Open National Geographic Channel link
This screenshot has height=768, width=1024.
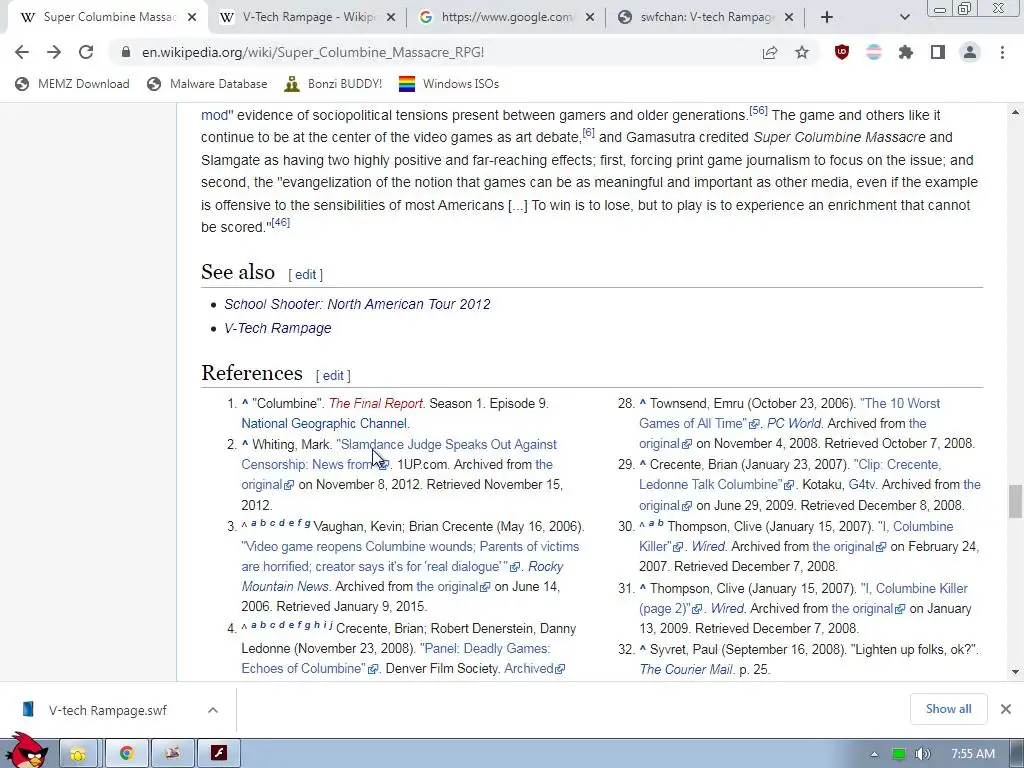click(324, 423)
